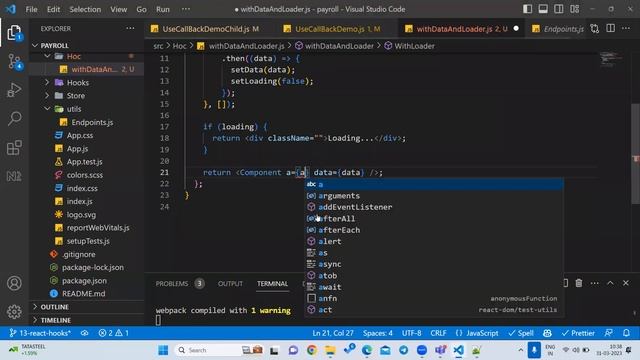
Task: Click Spaces: 4 indentation setting
Action: [x=378, y=333]
